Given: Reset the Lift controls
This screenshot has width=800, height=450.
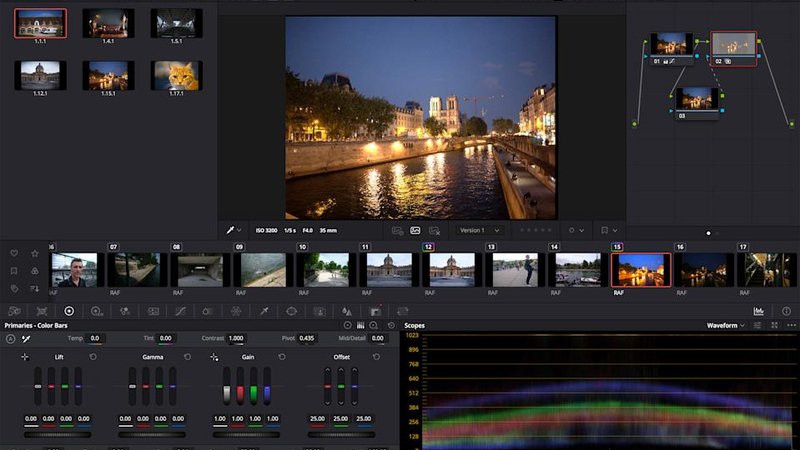Looking at the screenshot, I should 93,357.
